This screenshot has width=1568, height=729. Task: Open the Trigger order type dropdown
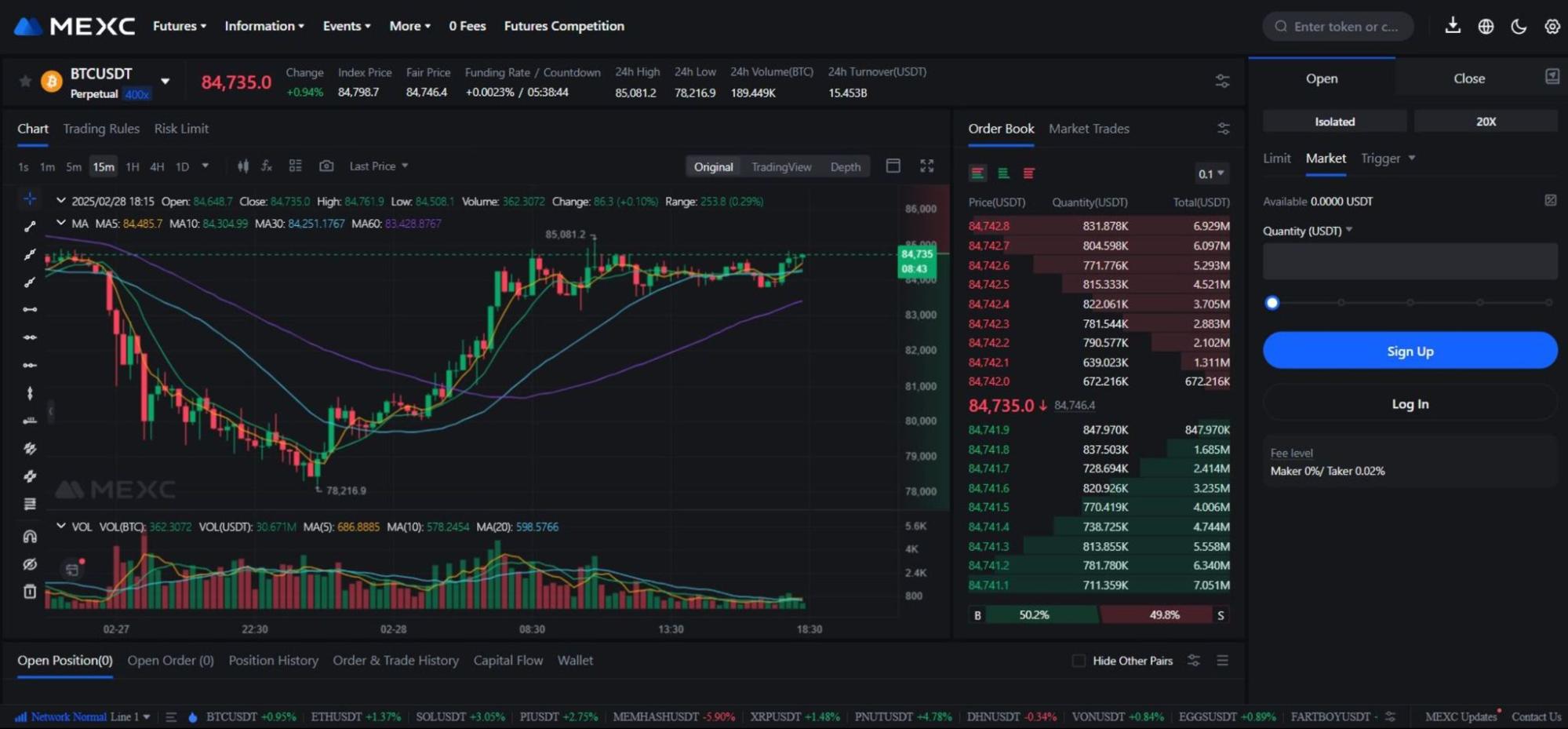click(1388, 159)
